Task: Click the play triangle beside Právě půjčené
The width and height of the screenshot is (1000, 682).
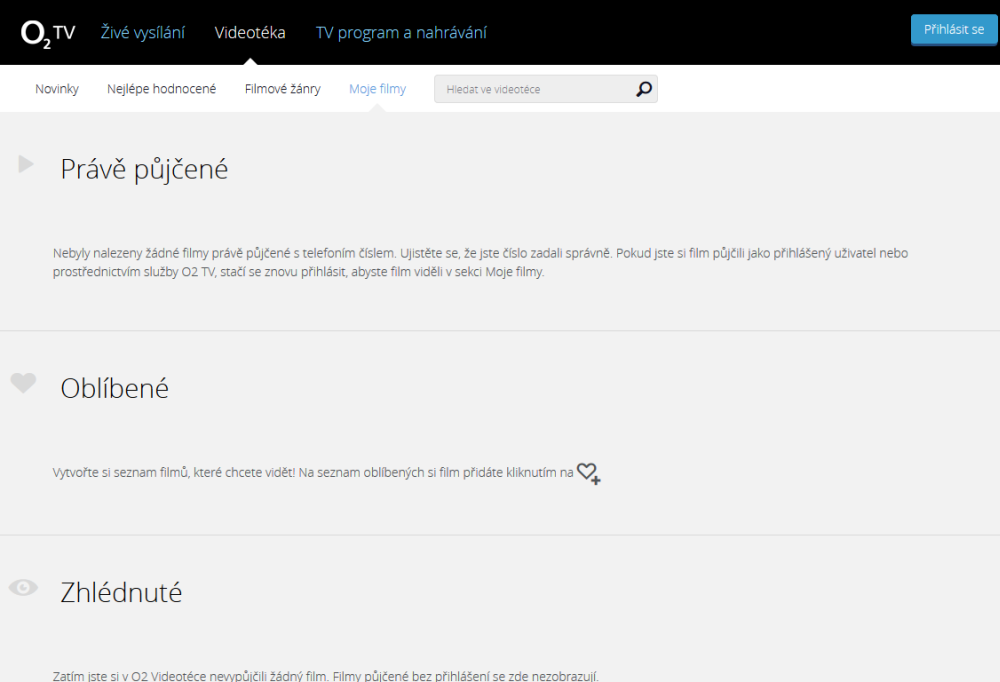Action: (x=26, y=164)
